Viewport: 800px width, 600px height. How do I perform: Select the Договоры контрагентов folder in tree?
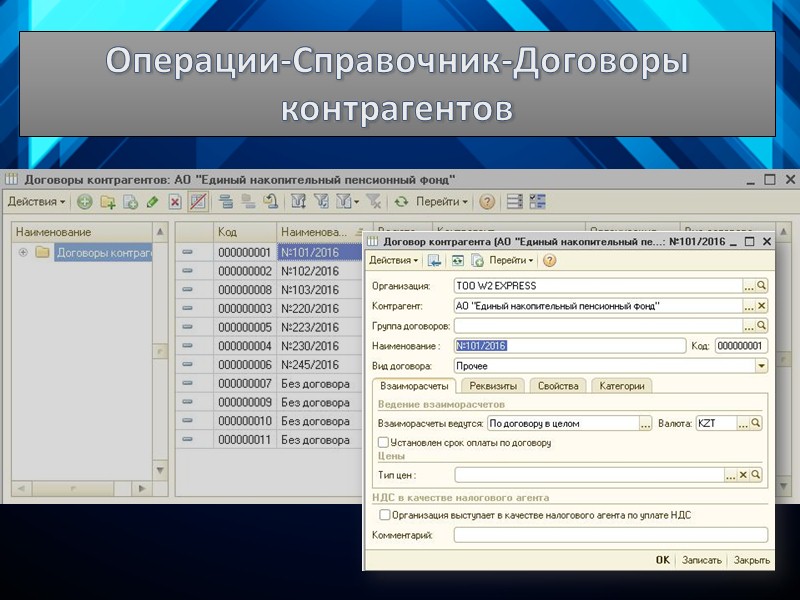coord(104,253)
